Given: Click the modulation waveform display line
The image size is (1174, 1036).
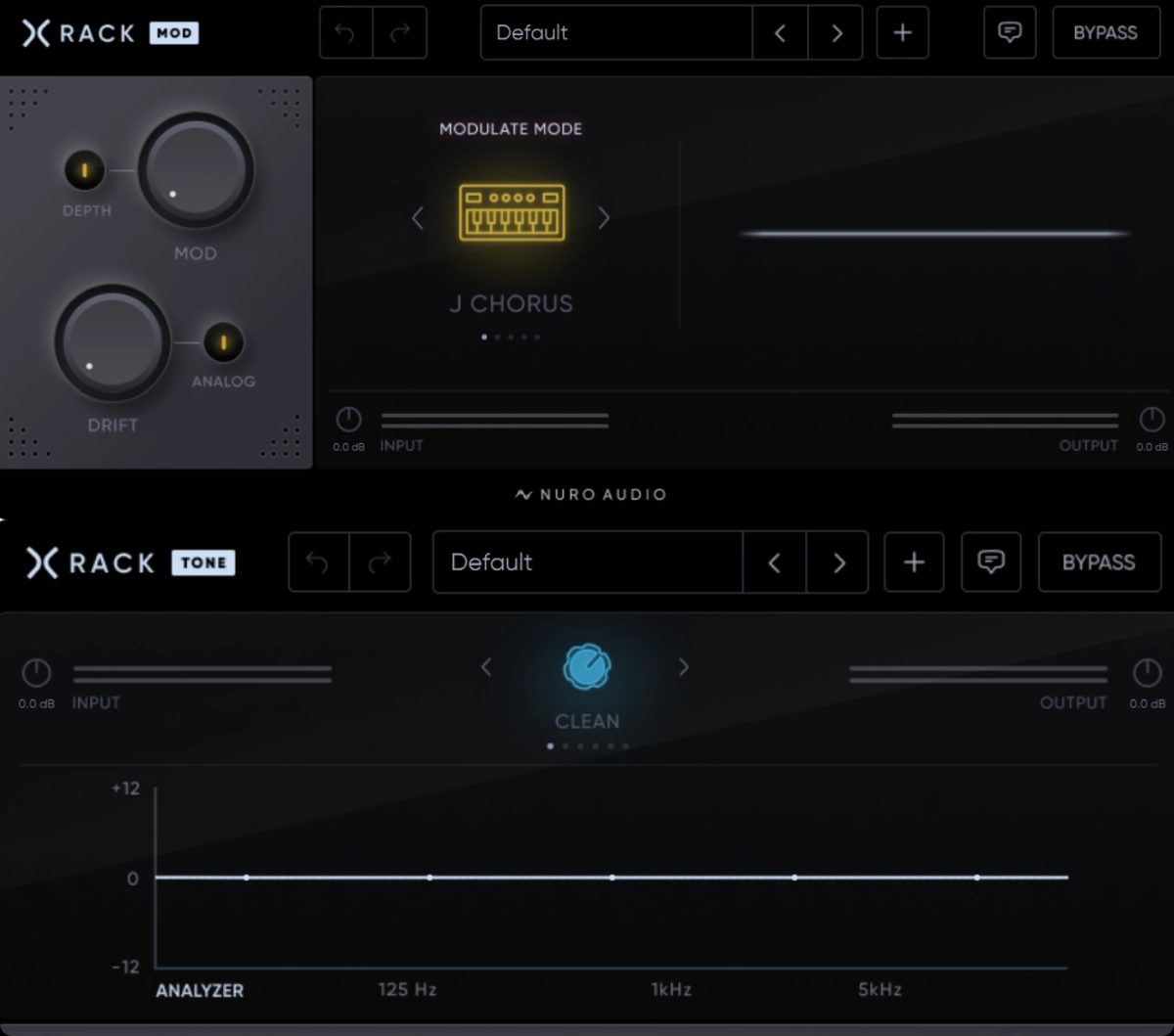Looking at the screenshot, I should coord(934,234).
